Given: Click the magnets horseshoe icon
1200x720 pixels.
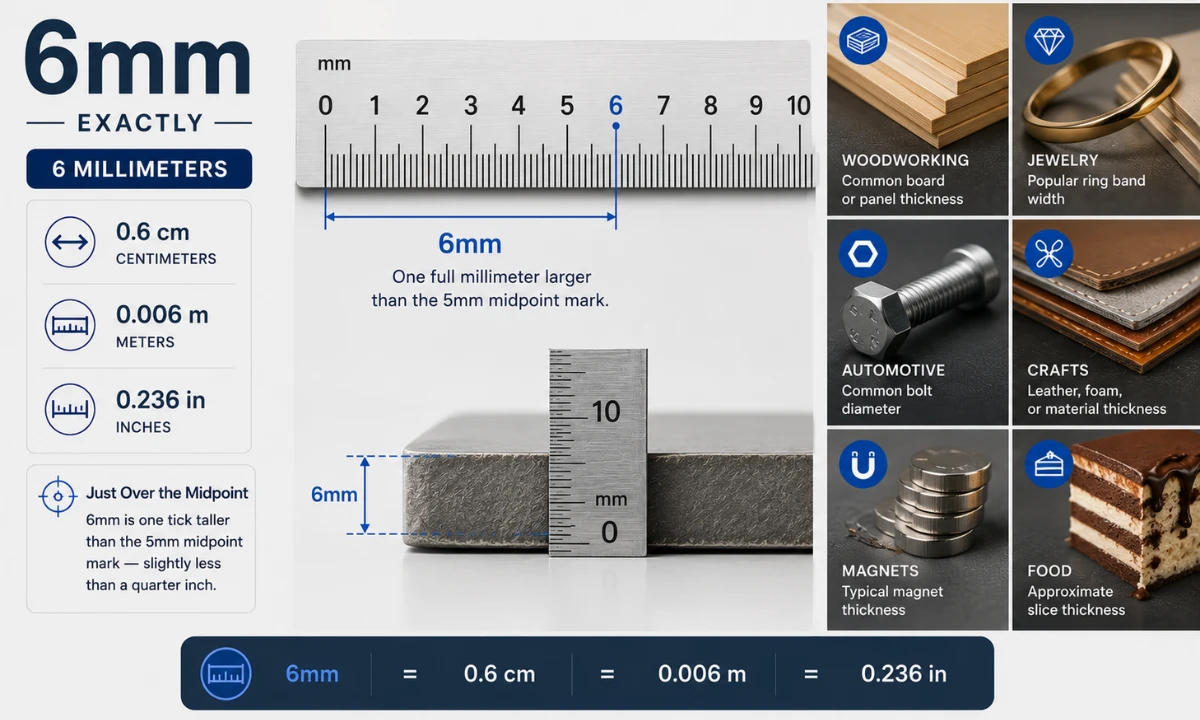Looking at the screenshot, I should pos(862,465).
